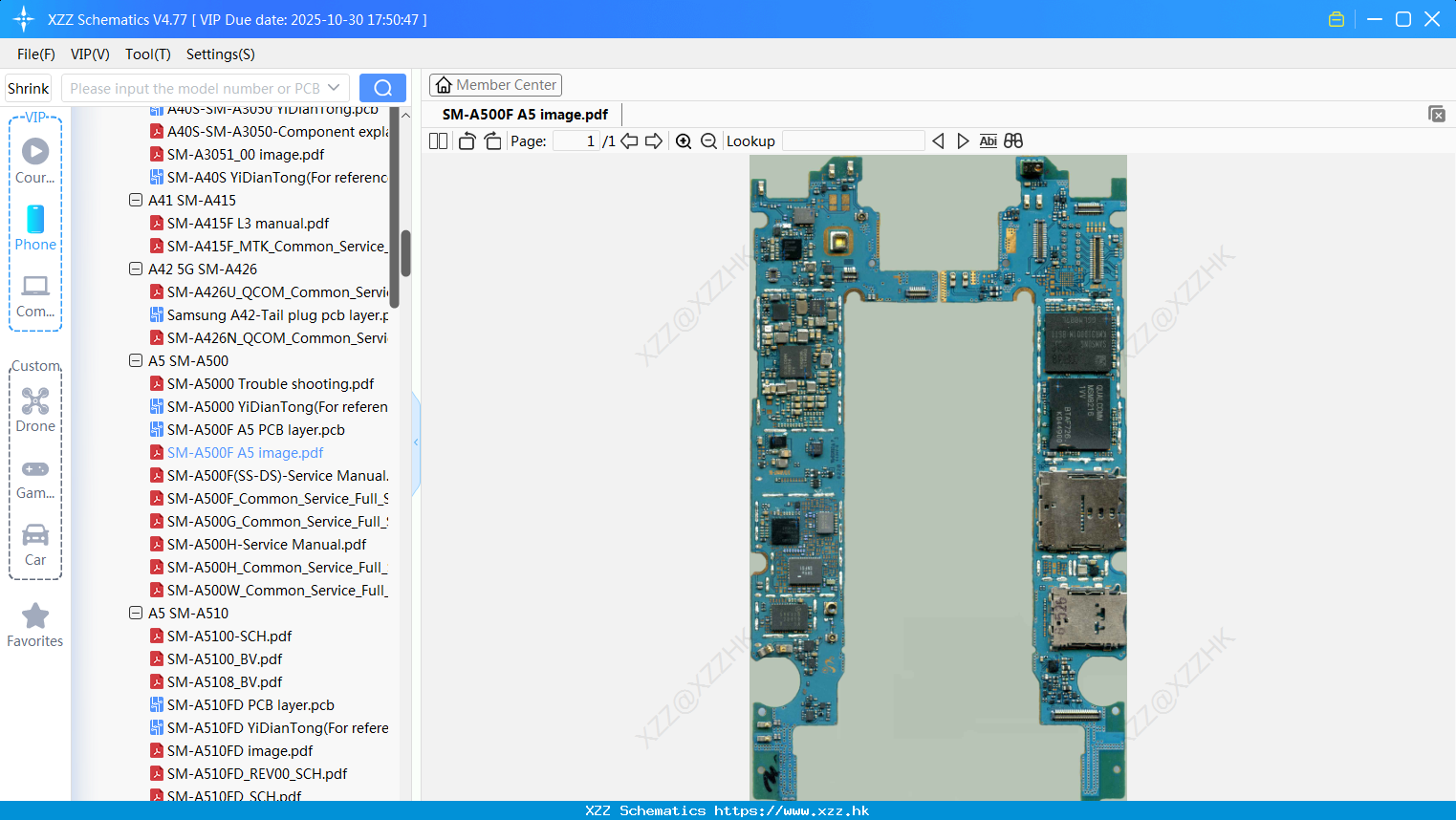Click the Shrink button

(x=29, y=88)
